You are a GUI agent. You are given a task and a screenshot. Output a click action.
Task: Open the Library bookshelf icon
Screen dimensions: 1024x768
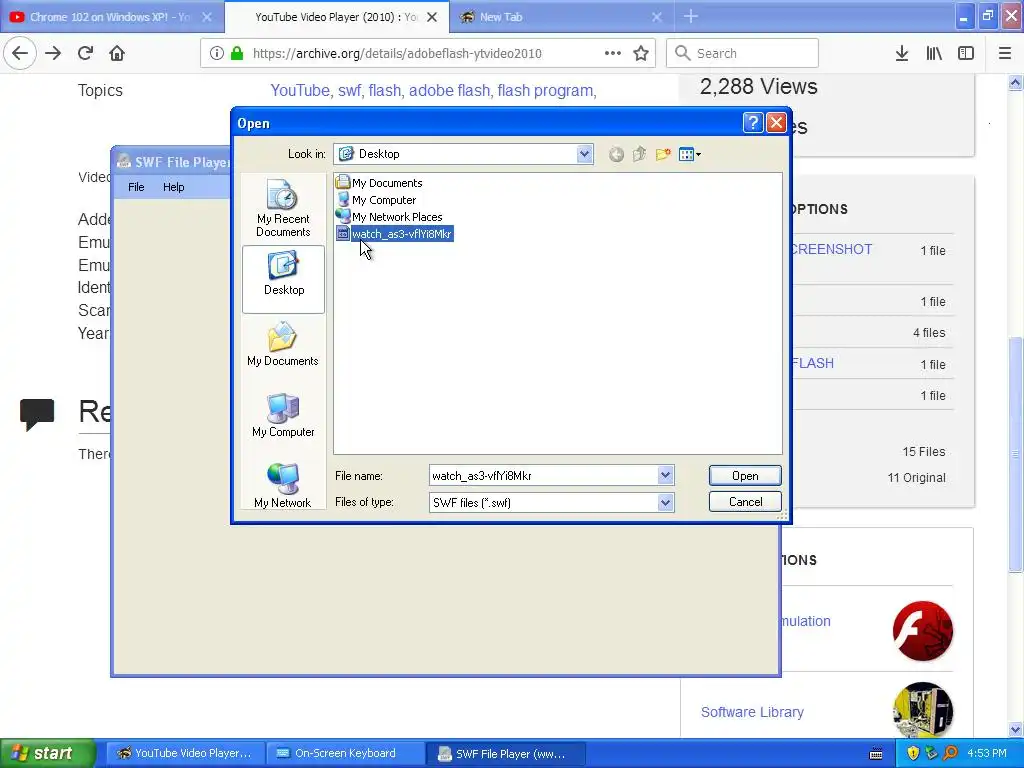[x=934, y=53]
